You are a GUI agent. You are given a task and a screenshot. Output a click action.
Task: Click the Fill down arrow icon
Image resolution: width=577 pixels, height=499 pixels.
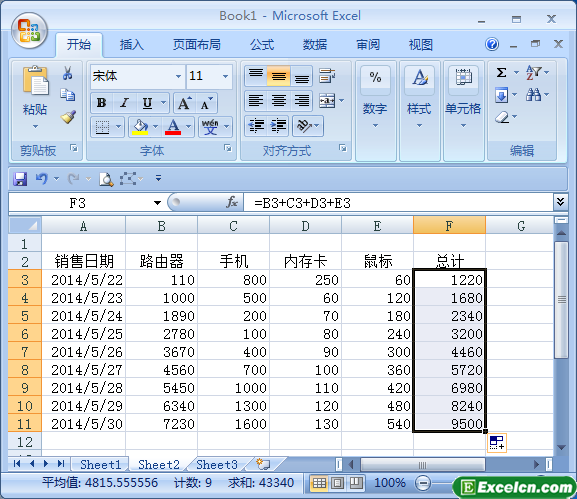[502, 95]
